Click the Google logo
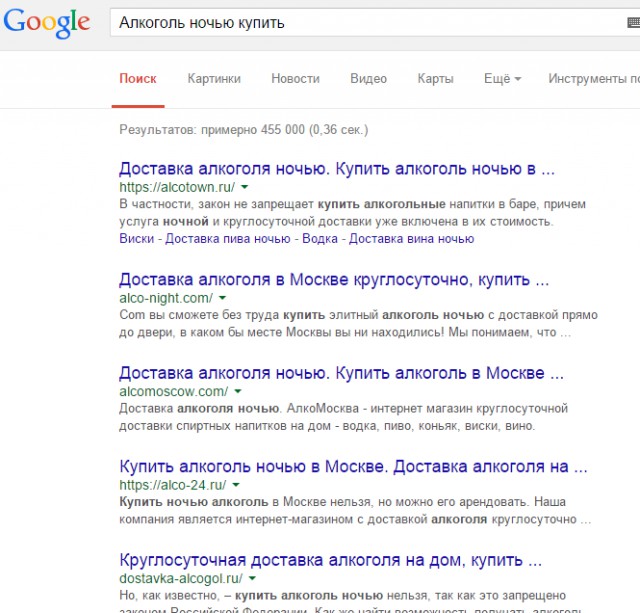Viewport: 640px width, 613px height. pyautogui.click(x=47, y=24)
